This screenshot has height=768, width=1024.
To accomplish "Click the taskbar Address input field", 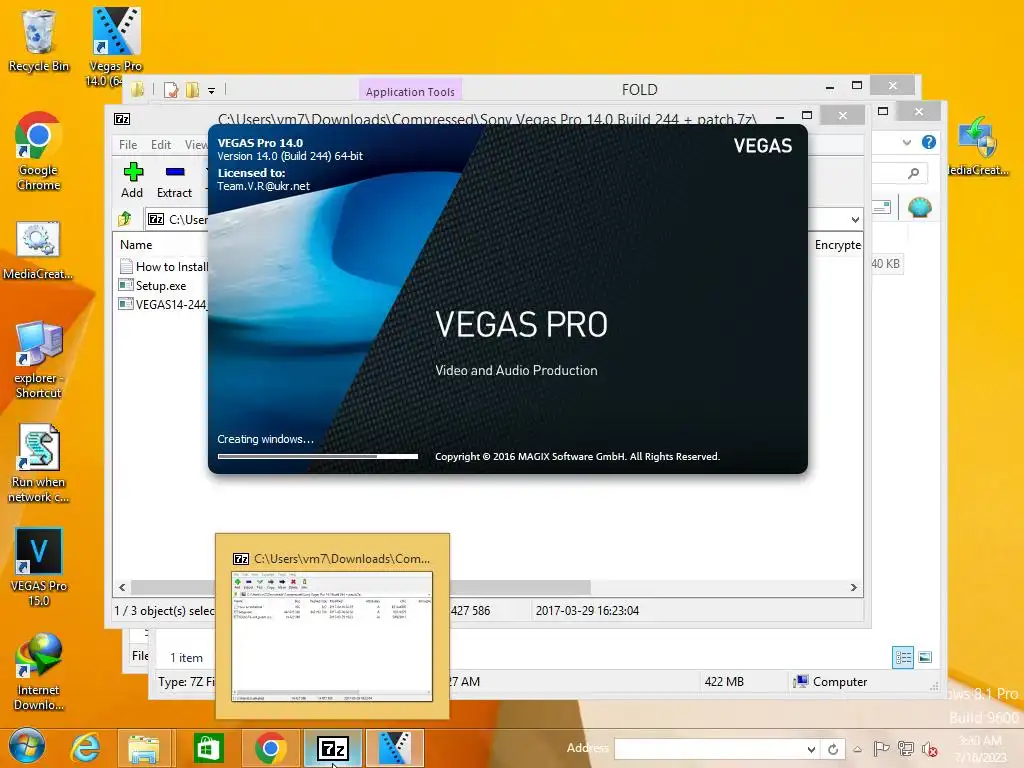I will pos(709,749).
